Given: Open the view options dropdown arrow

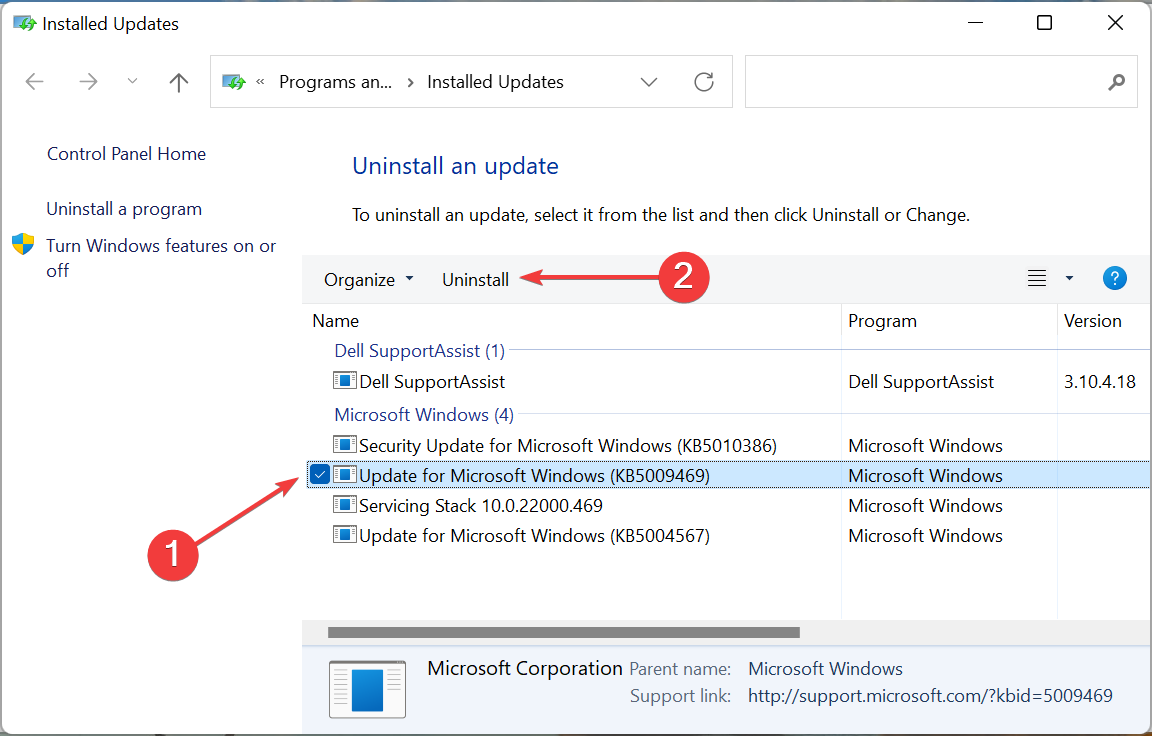Looking at the screenshot, I should click(1069, 278).
